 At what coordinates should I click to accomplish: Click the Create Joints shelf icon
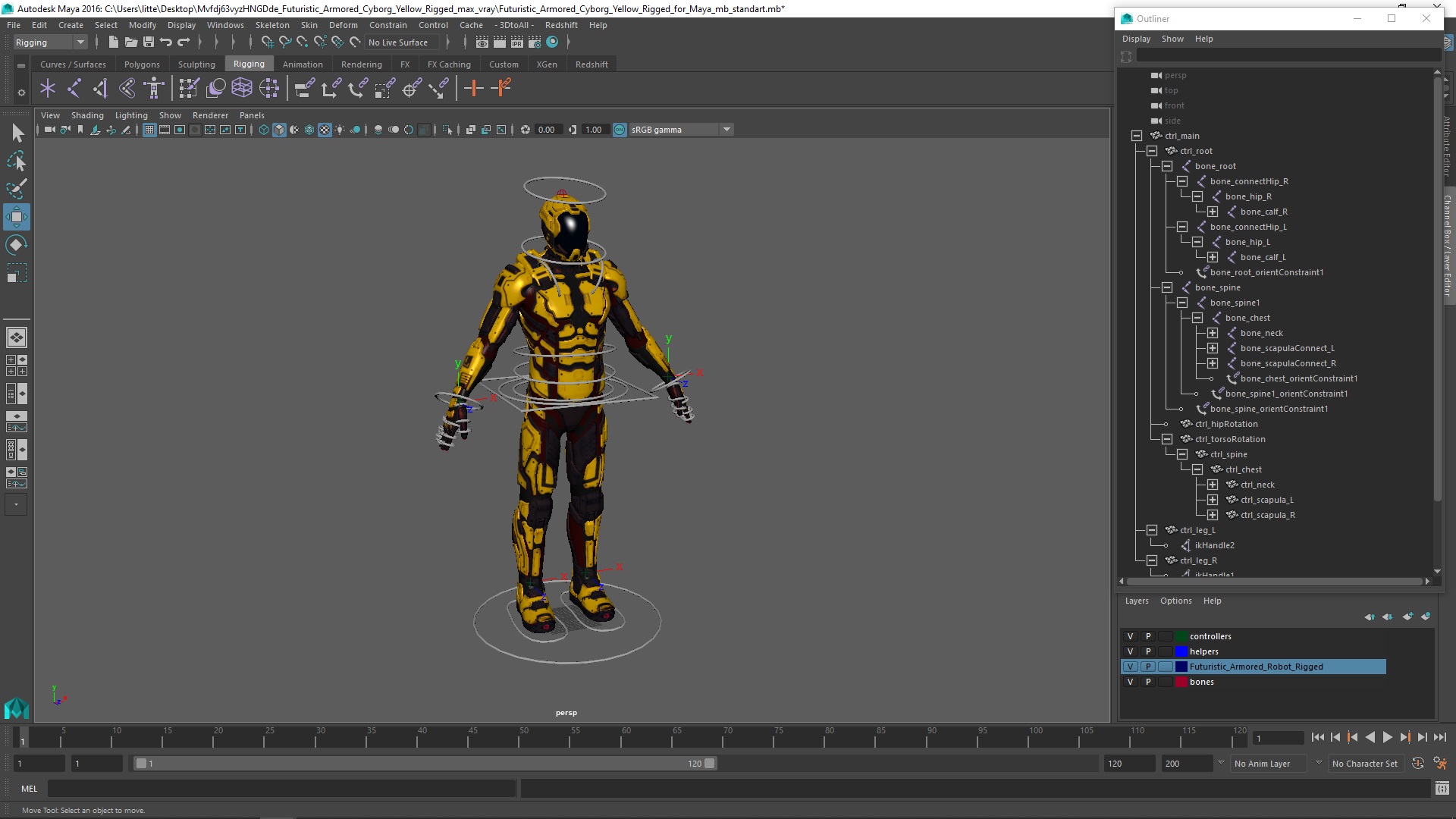[x=74, y=89]
